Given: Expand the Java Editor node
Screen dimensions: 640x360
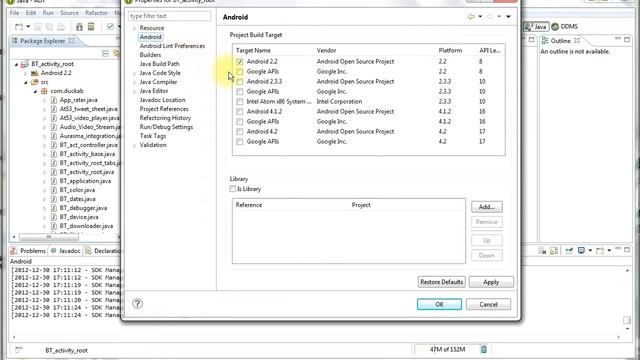Looking at the screenshot, I should [134, 91].
